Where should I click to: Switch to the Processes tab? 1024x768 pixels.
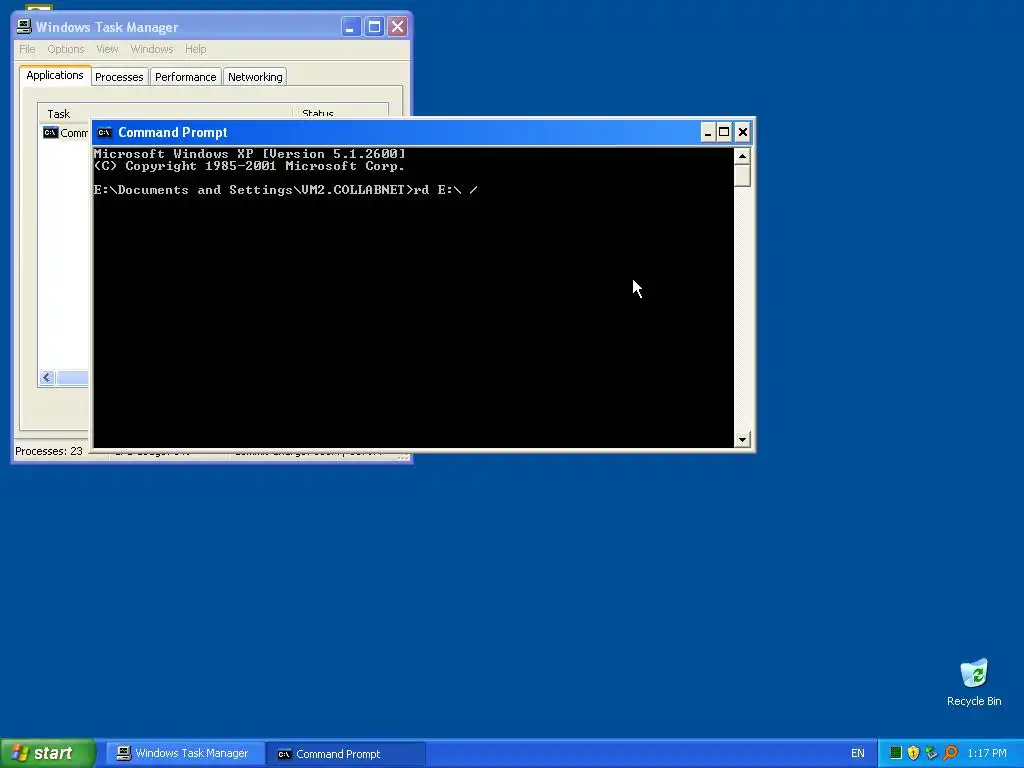pos(119,77)
